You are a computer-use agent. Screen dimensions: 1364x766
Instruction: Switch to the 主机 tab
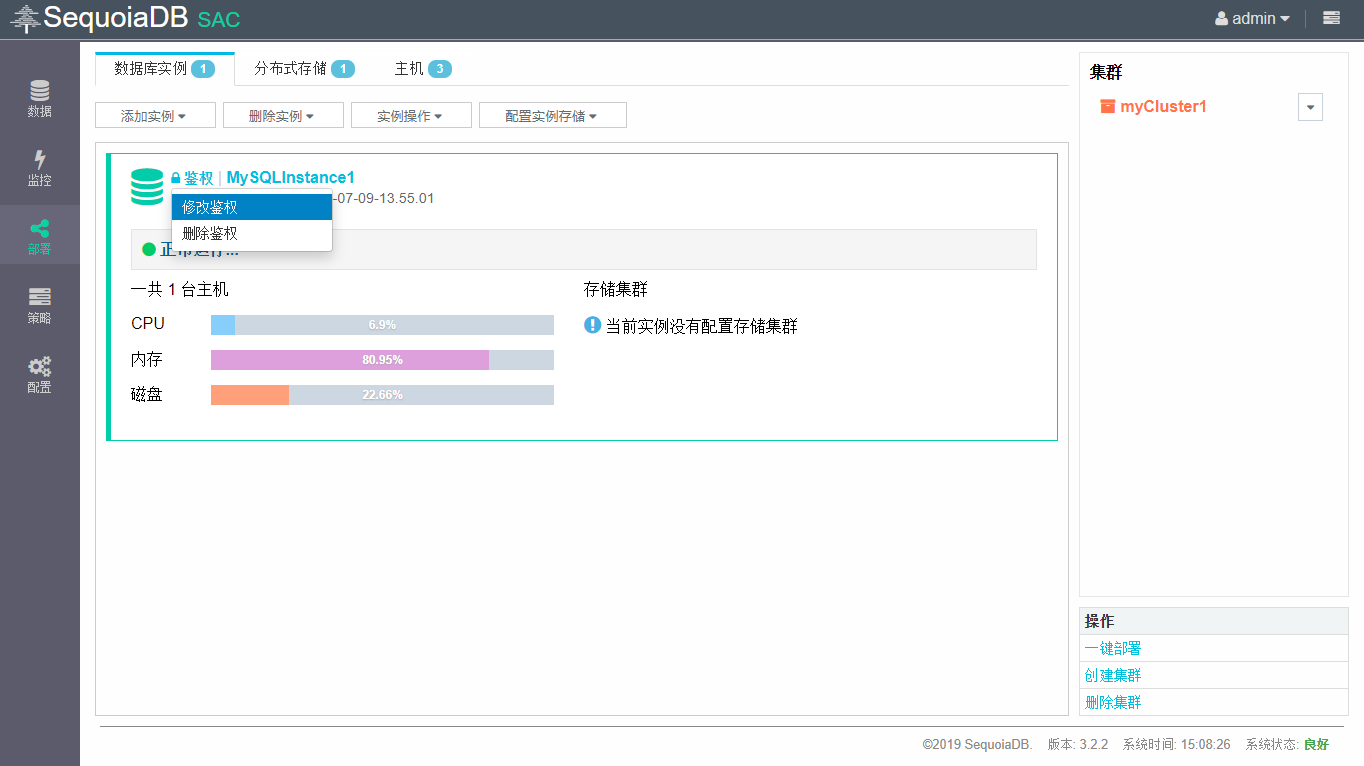422,69
